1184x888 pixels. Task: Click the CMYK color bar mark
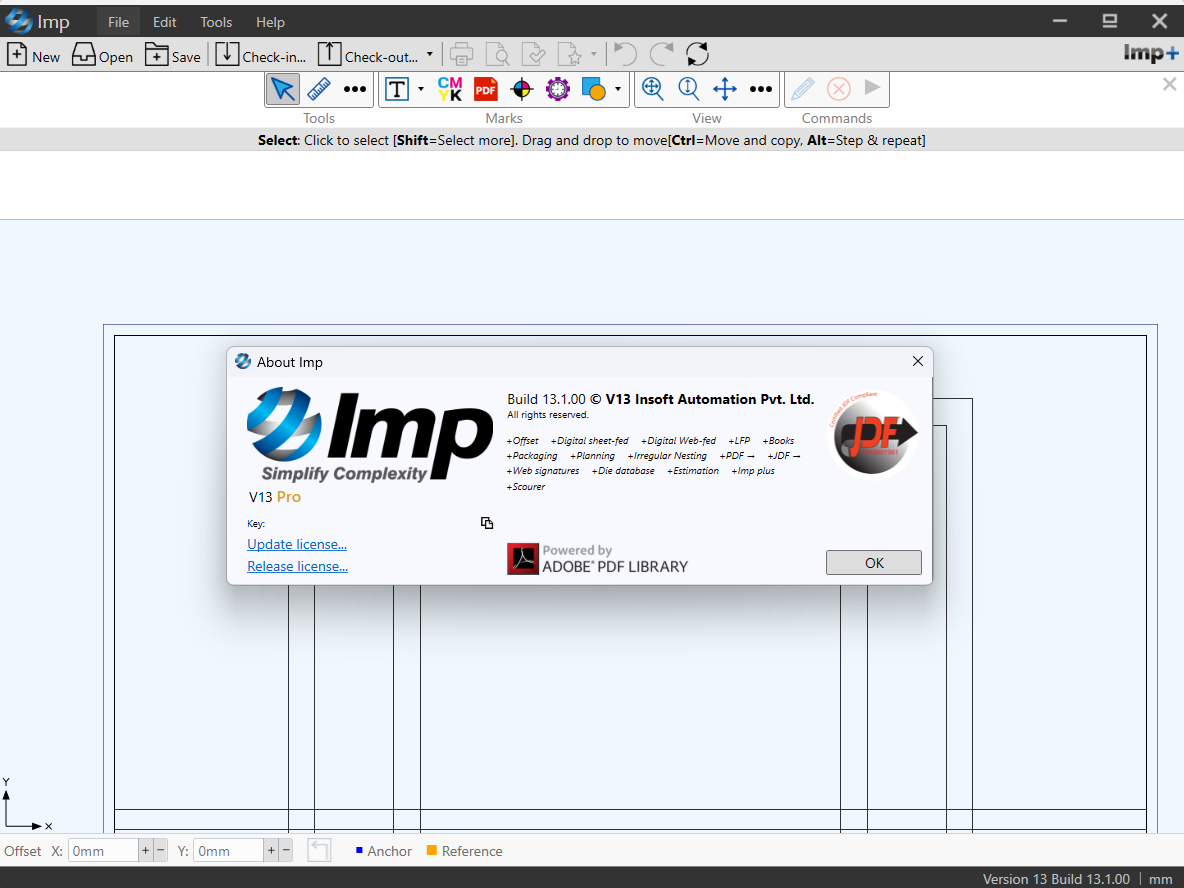click(450, 89)
